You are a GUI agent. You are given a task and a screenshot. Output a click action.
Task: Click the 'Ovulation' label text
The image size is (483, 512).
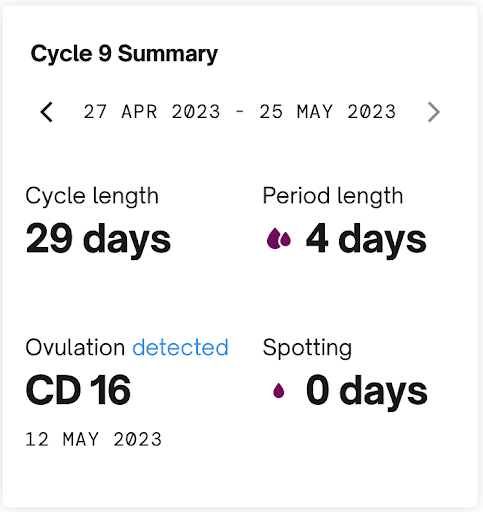point(75,347)
